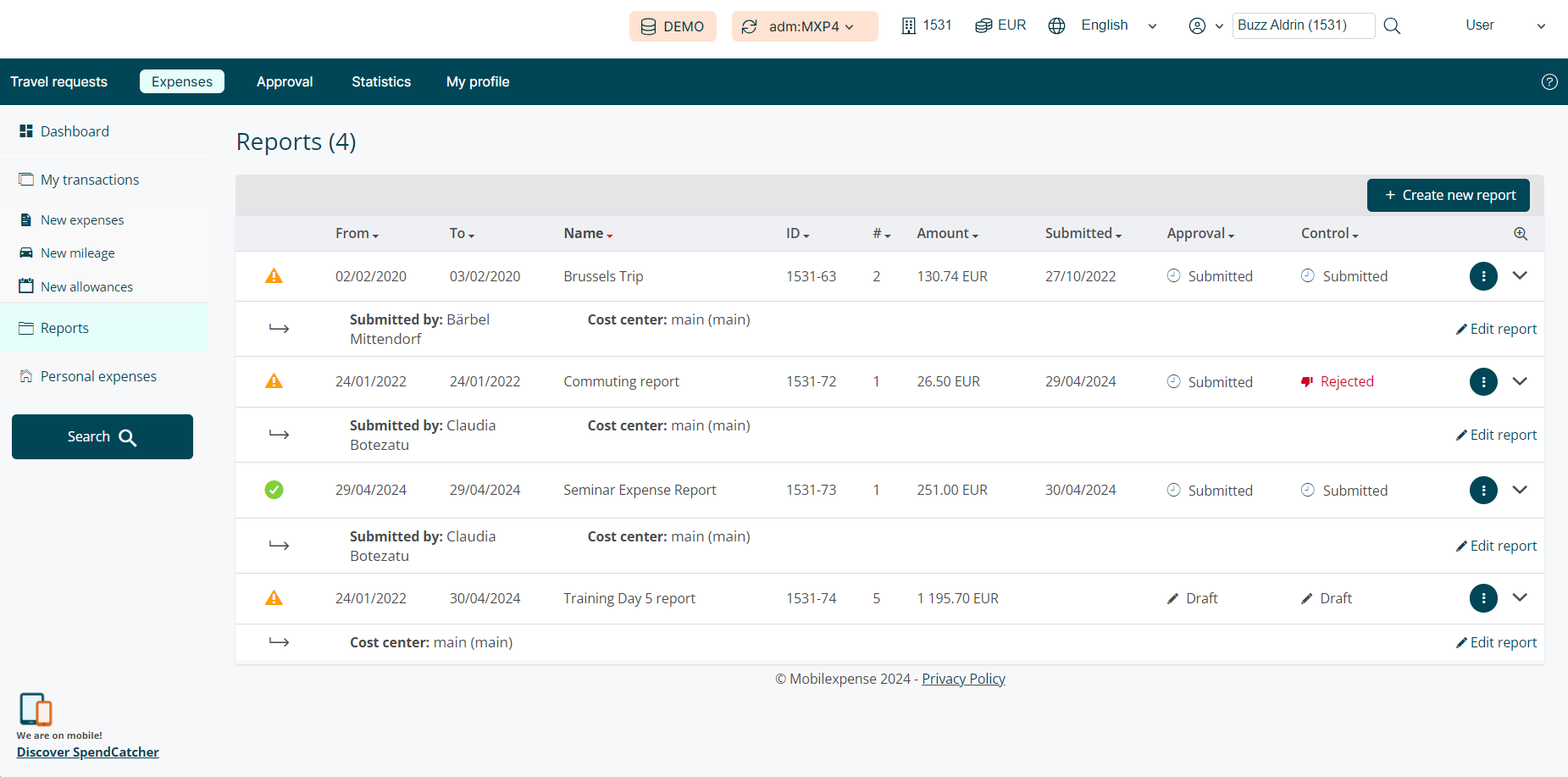
Task: Open Personal expenses in the sidebar
Action: tap(98, 376)
